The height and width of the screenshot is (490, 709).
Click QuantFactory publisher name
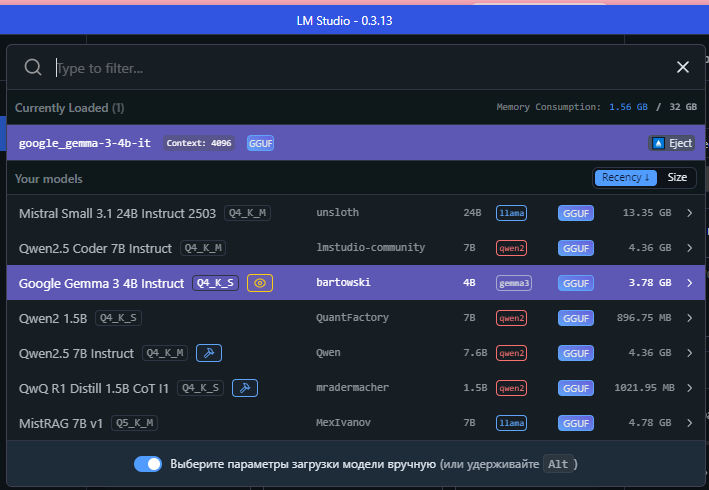click(x=352, y=317)
